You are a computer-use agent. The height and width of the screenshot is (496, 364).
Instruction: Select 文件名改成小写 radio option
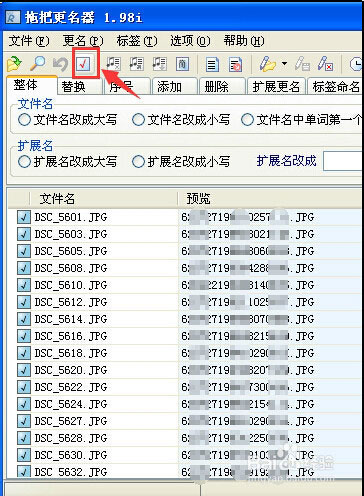181,120
